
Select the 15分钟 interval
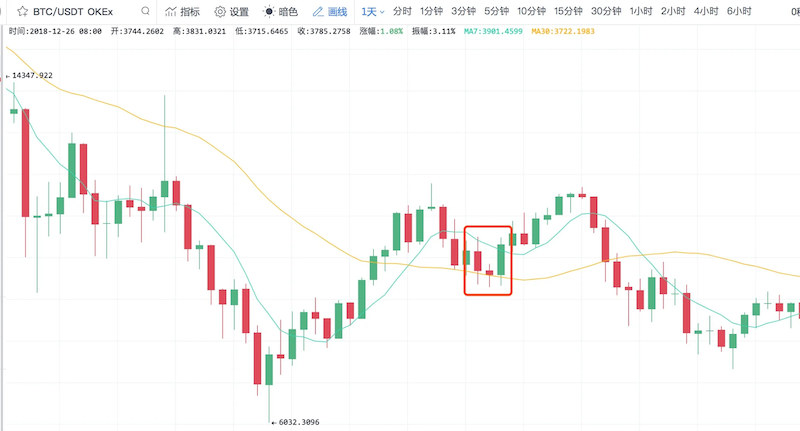tap(568, 11)
